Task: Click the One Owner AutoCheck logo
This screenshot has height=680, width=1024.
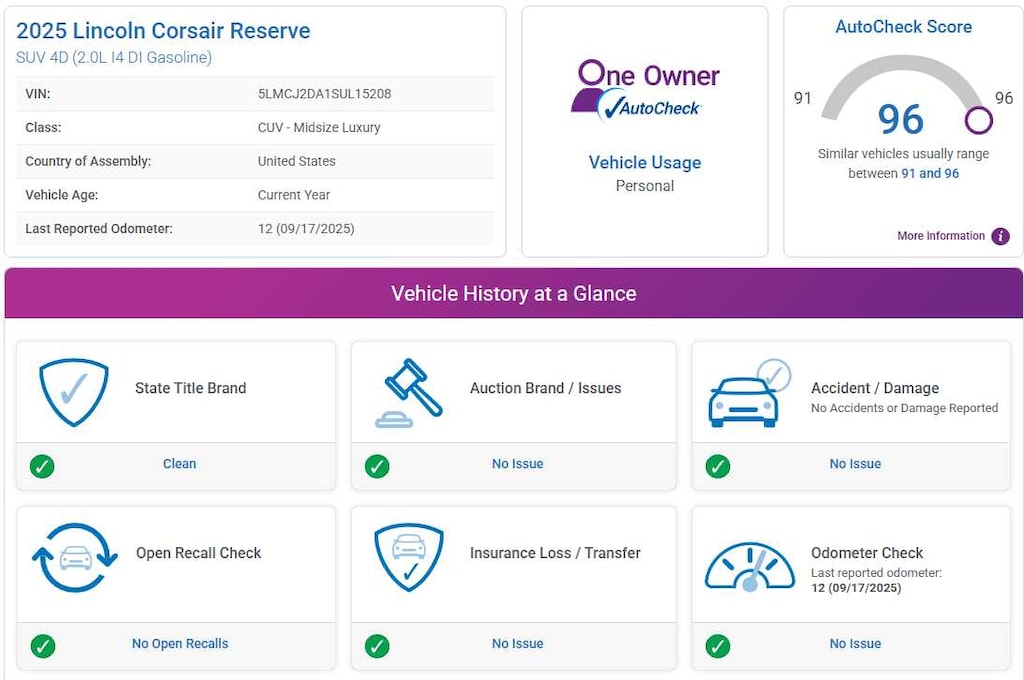Action: [645, 89]
